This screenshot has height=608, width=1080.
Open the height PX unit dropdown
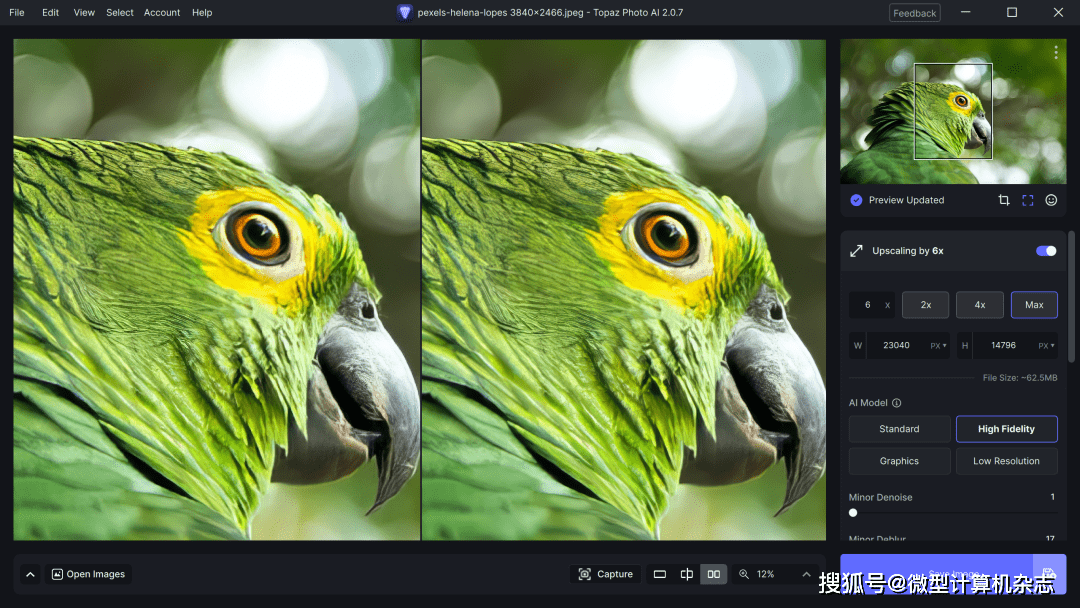coord(1046,346)
